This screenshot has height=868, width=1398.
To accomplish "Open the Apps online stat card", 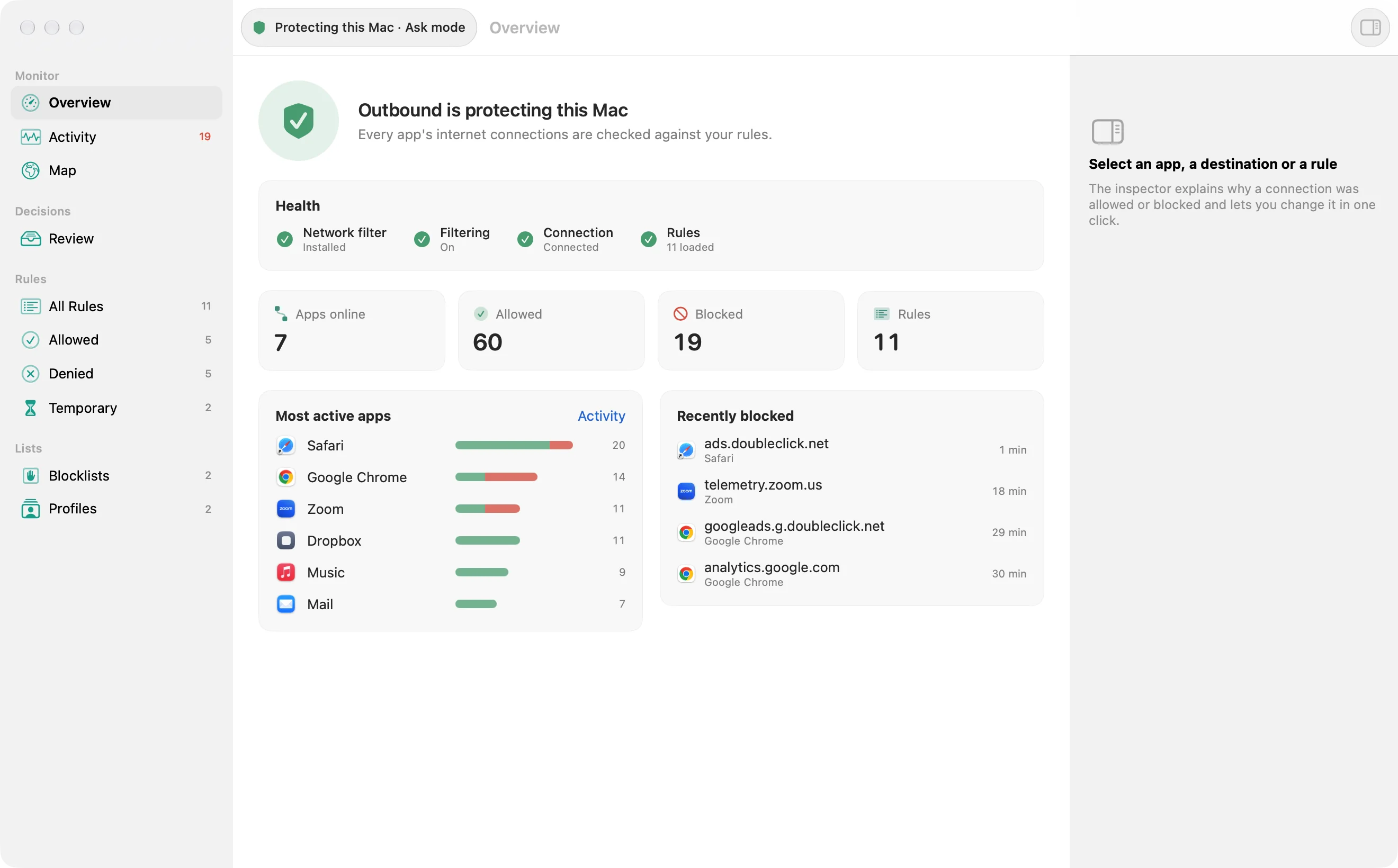I will coord(352,330).
